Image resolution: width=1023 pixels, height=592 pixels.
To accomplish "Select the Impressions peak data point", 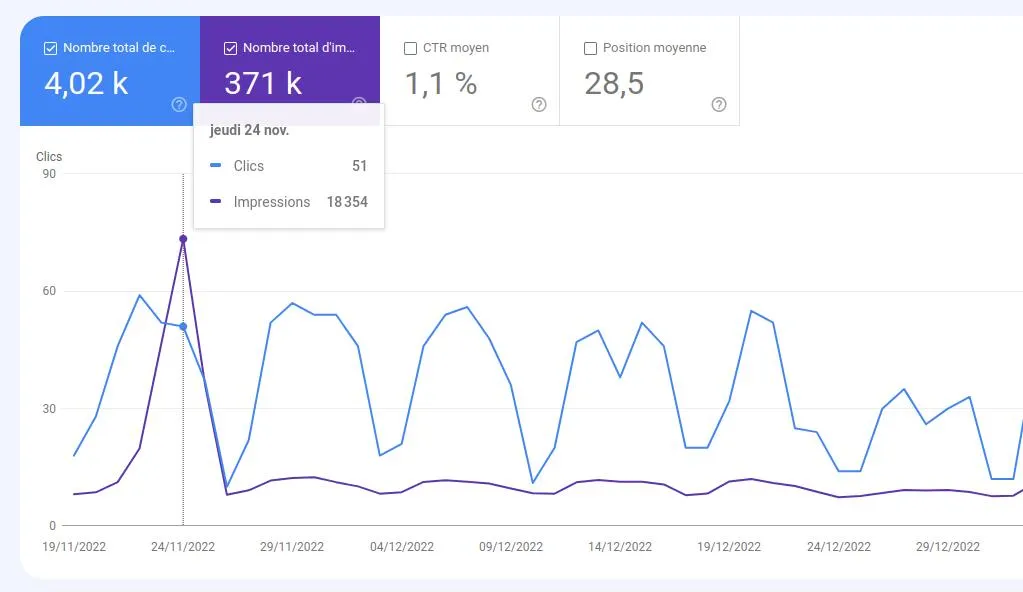I will point(183,239).
